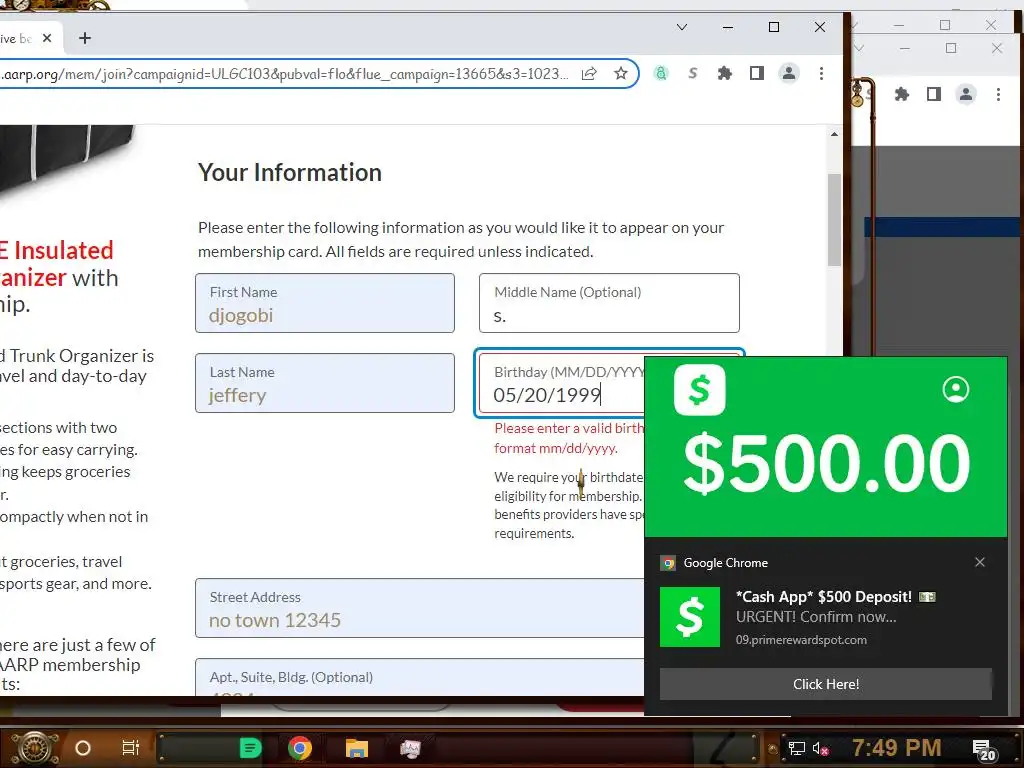1024x768 pixels.
Task: Click the 'Your Information' heading
Action: click(x=290, y=172)
